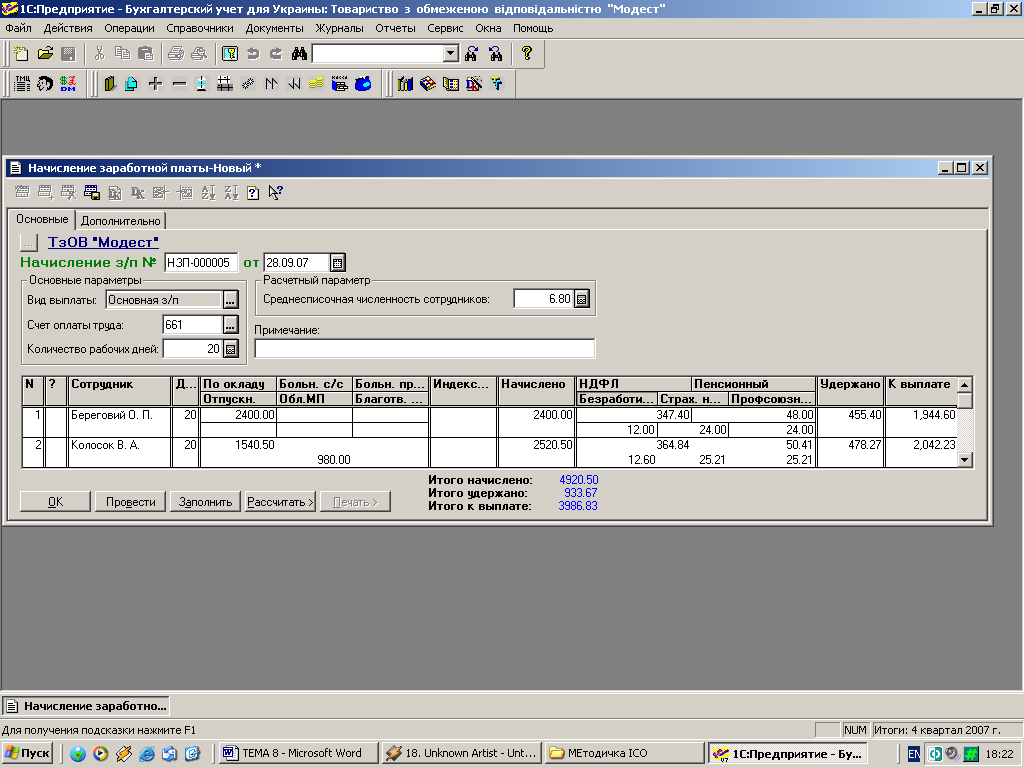Click the currency rates $ DM icon
The image size is (1024, 768).
point(68,84)
